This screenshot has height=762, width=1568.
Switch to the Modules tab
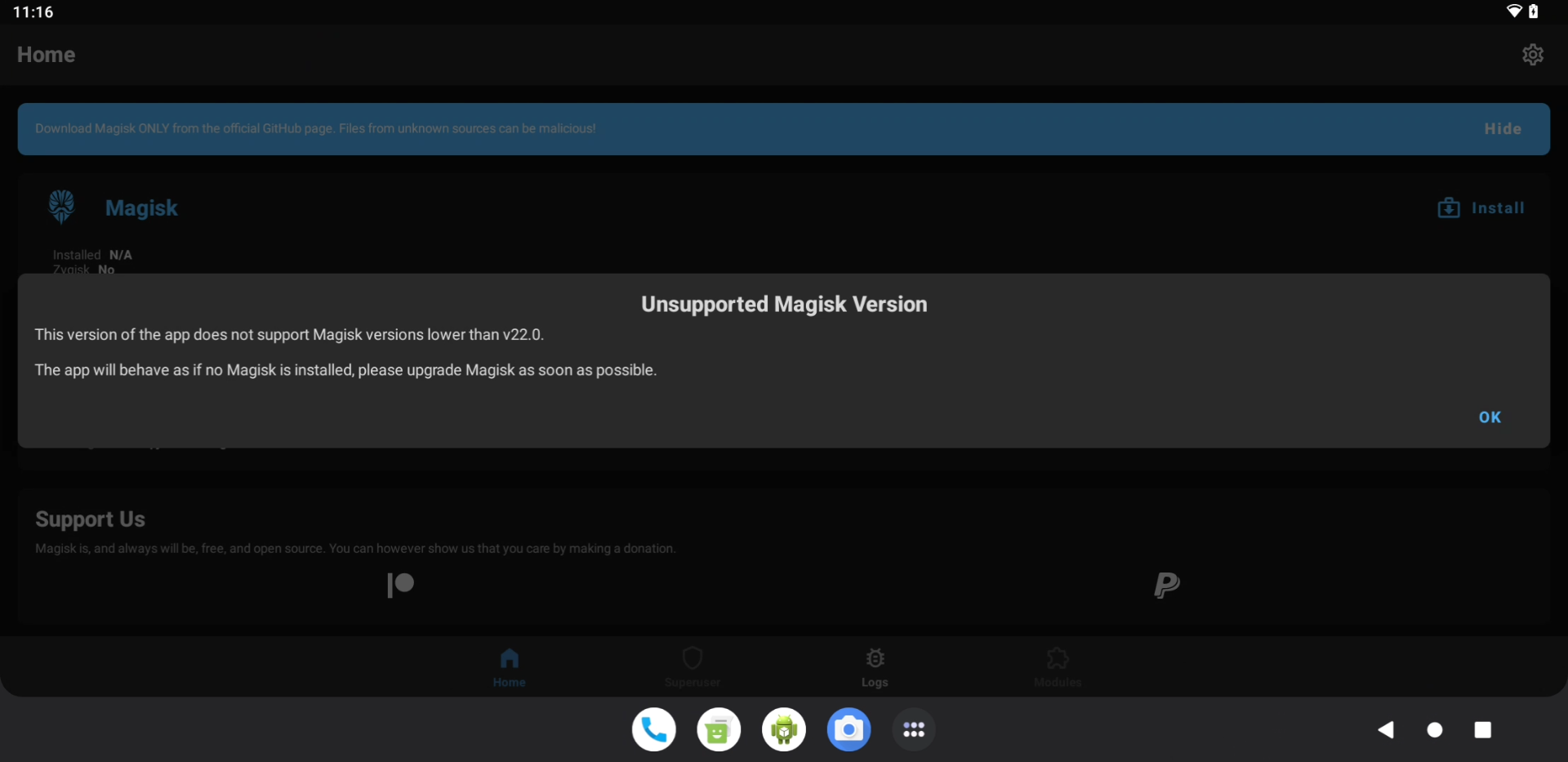(x=1057, y=666)
